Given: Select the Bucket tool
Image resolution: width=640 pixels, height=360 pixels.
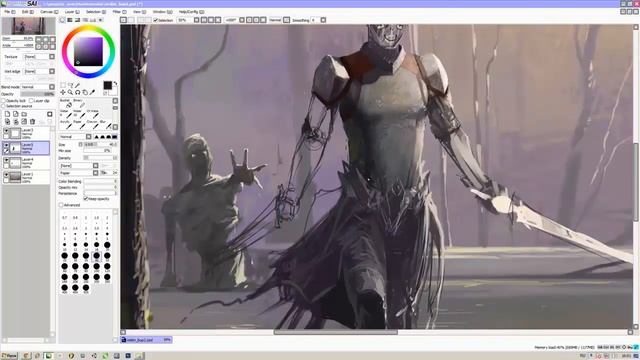Looking at the screenshot, I should point(67,103).
